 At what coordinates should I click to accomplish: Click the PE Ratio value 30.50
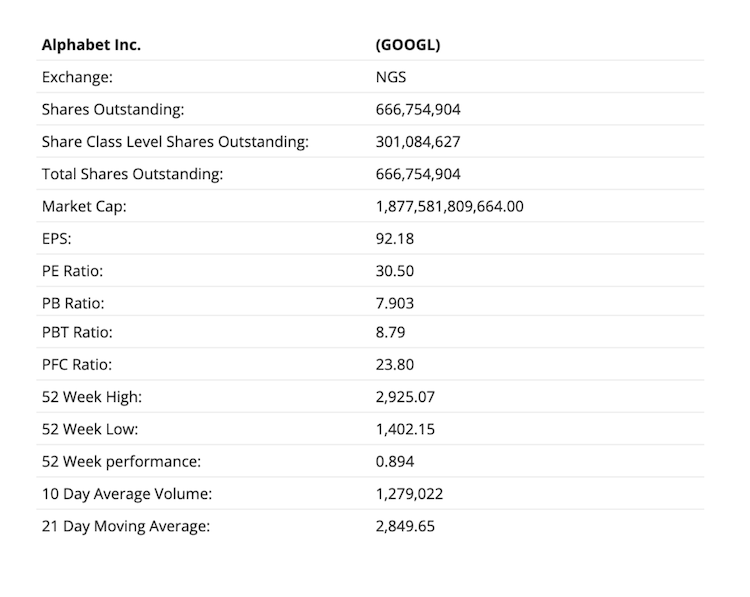(394, 271)
